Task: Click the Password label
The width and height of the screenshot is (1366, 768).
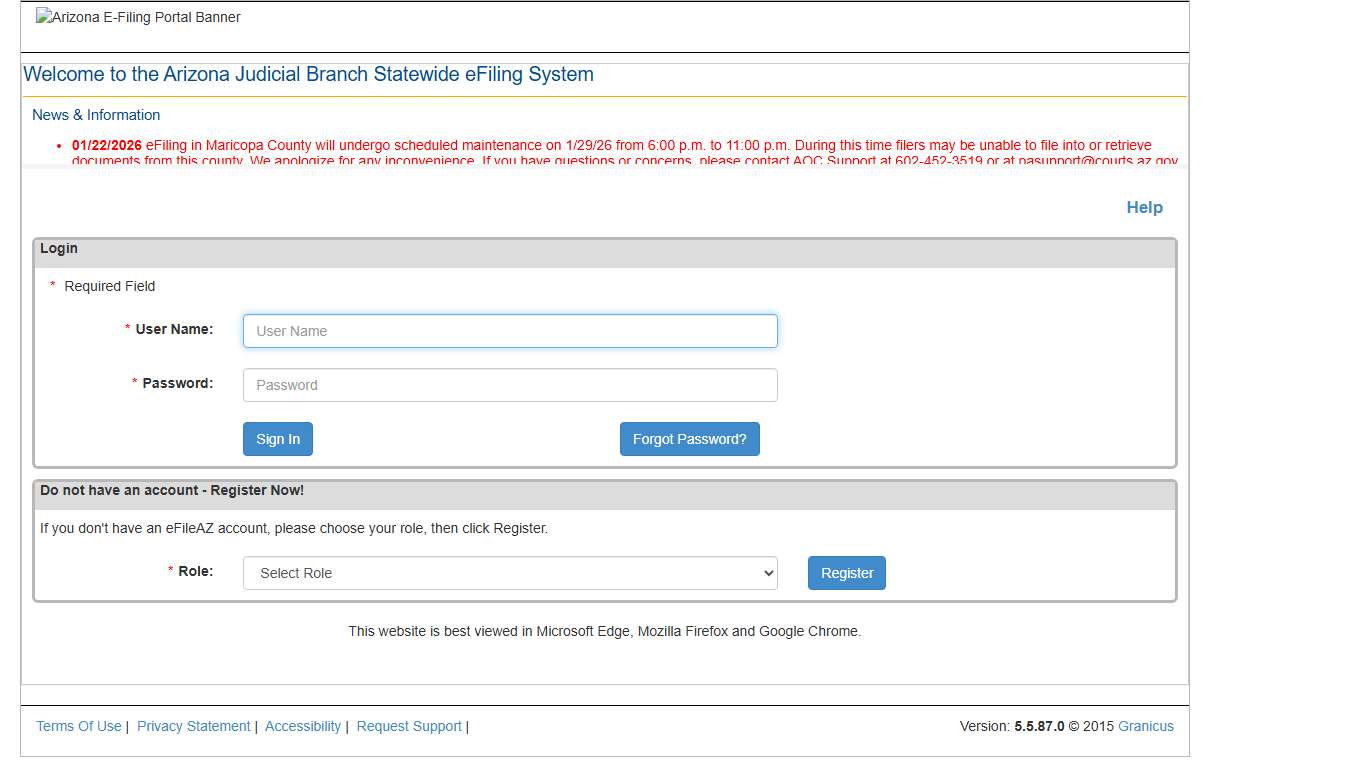Action: [177, 383]
